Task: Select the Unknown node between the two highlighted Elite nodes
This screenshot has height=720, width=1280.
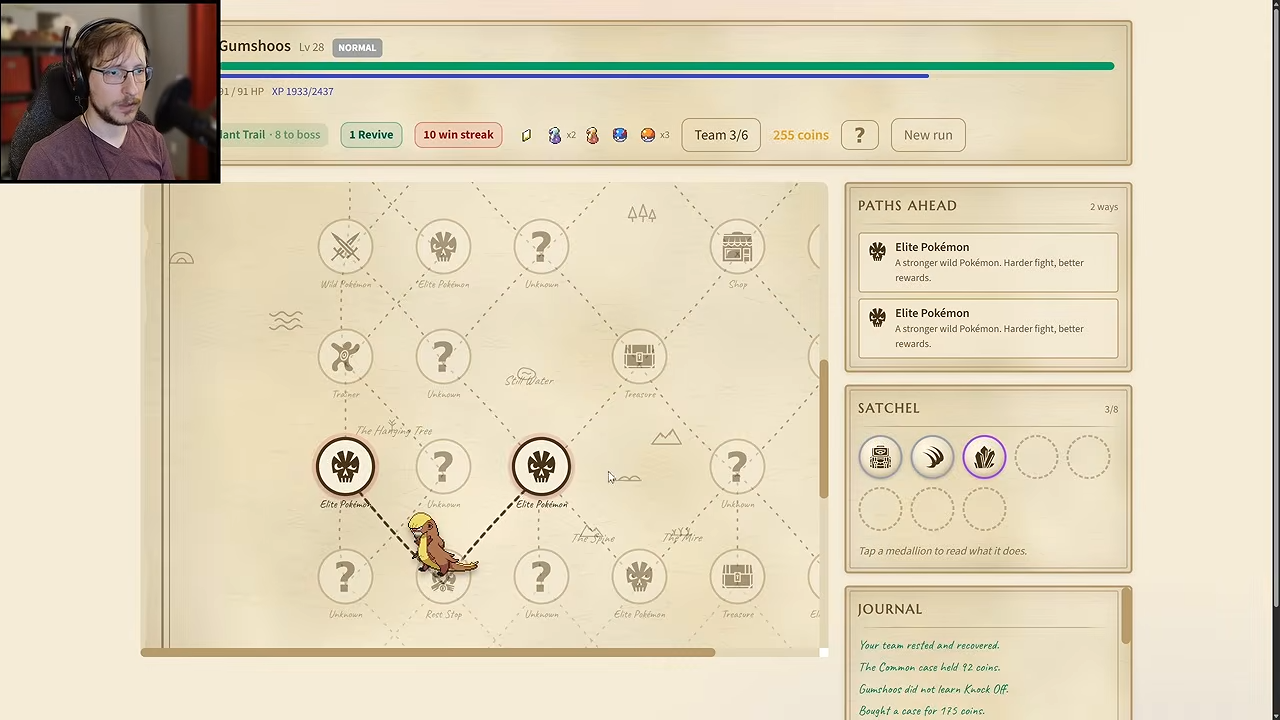Action: [x=443, y=466]
